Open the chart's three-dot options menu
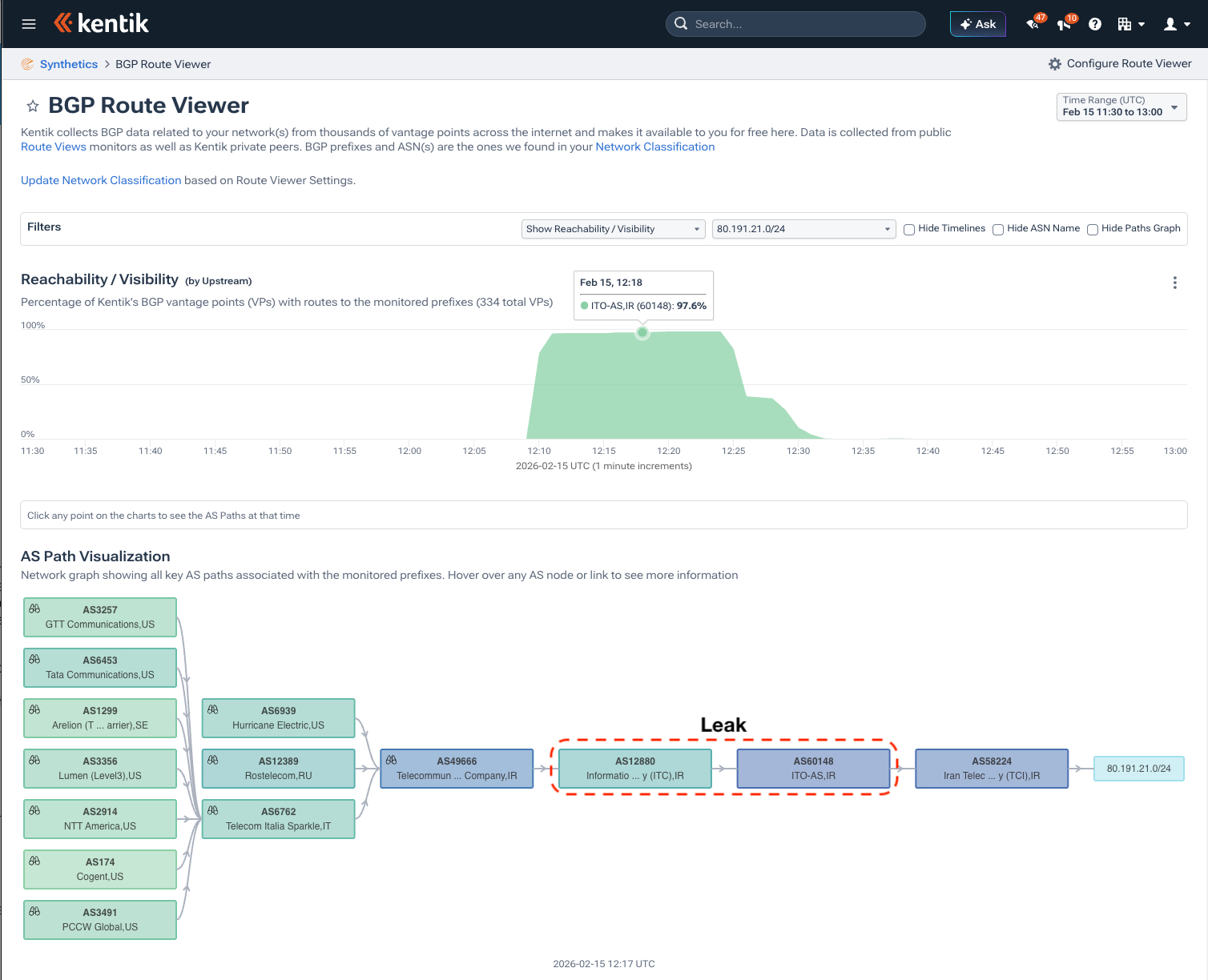 click(x=1174, y=283)
